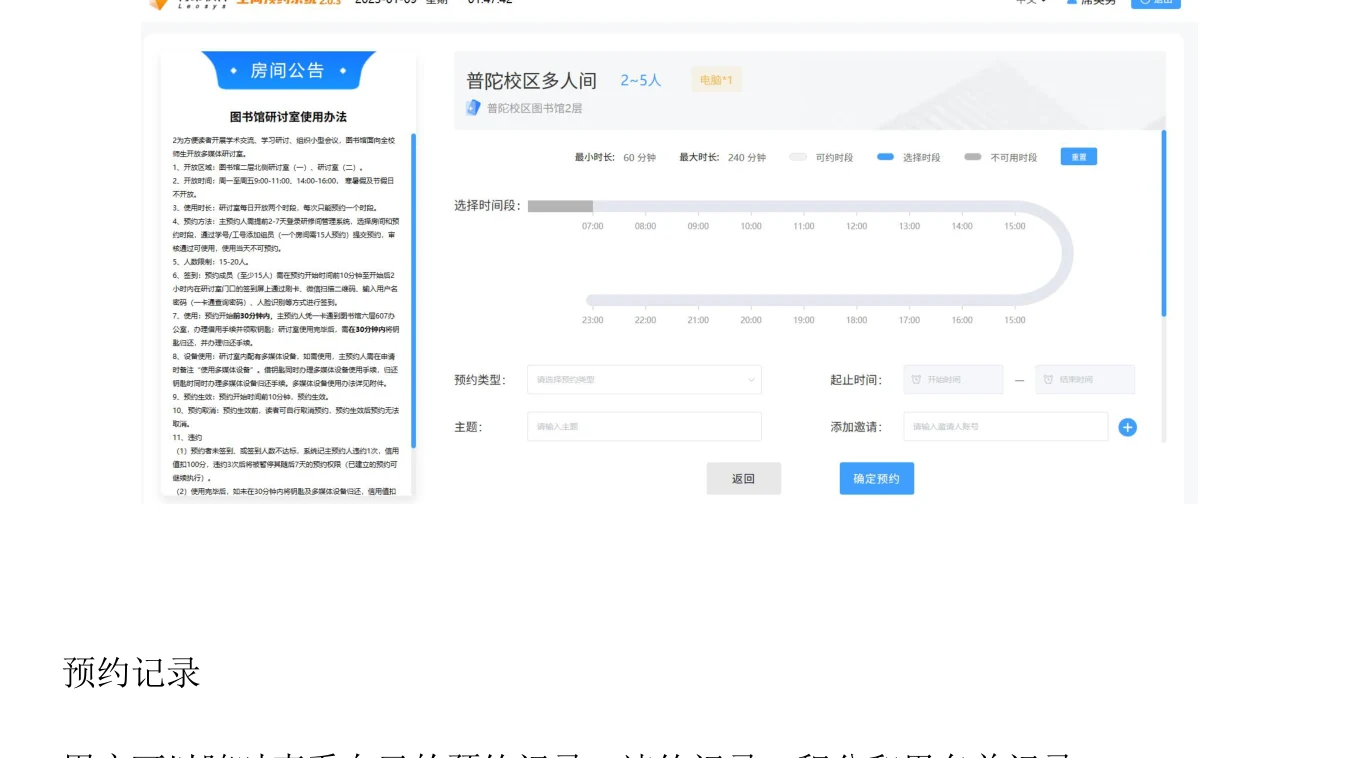Click the blue plus icon to add invitee

click(1127, 427)
